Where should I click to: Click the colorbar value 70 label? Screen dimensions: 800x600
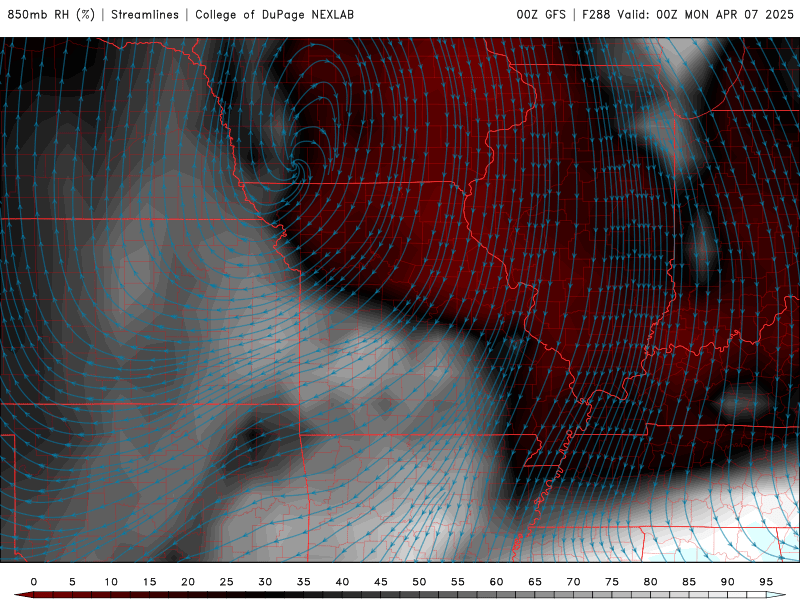[x=573, y=582]
